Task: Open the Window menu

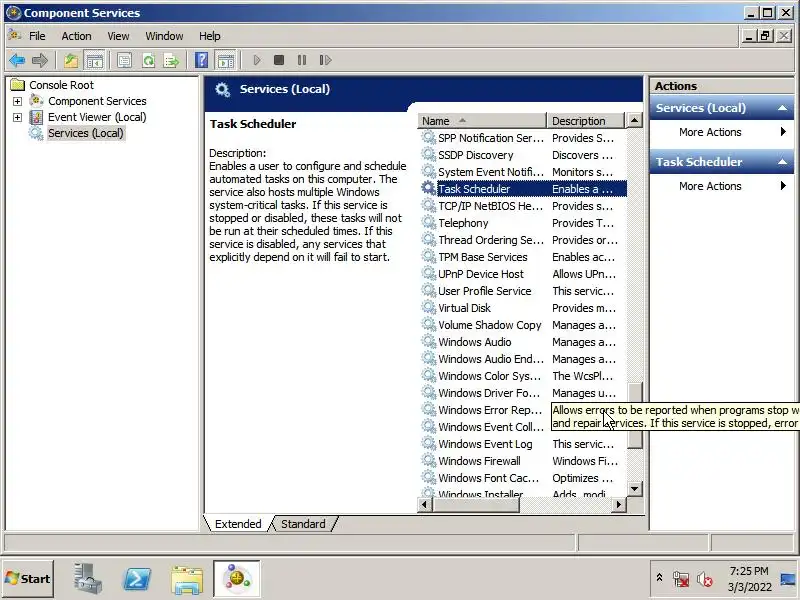Action: [x=164, y=36]
